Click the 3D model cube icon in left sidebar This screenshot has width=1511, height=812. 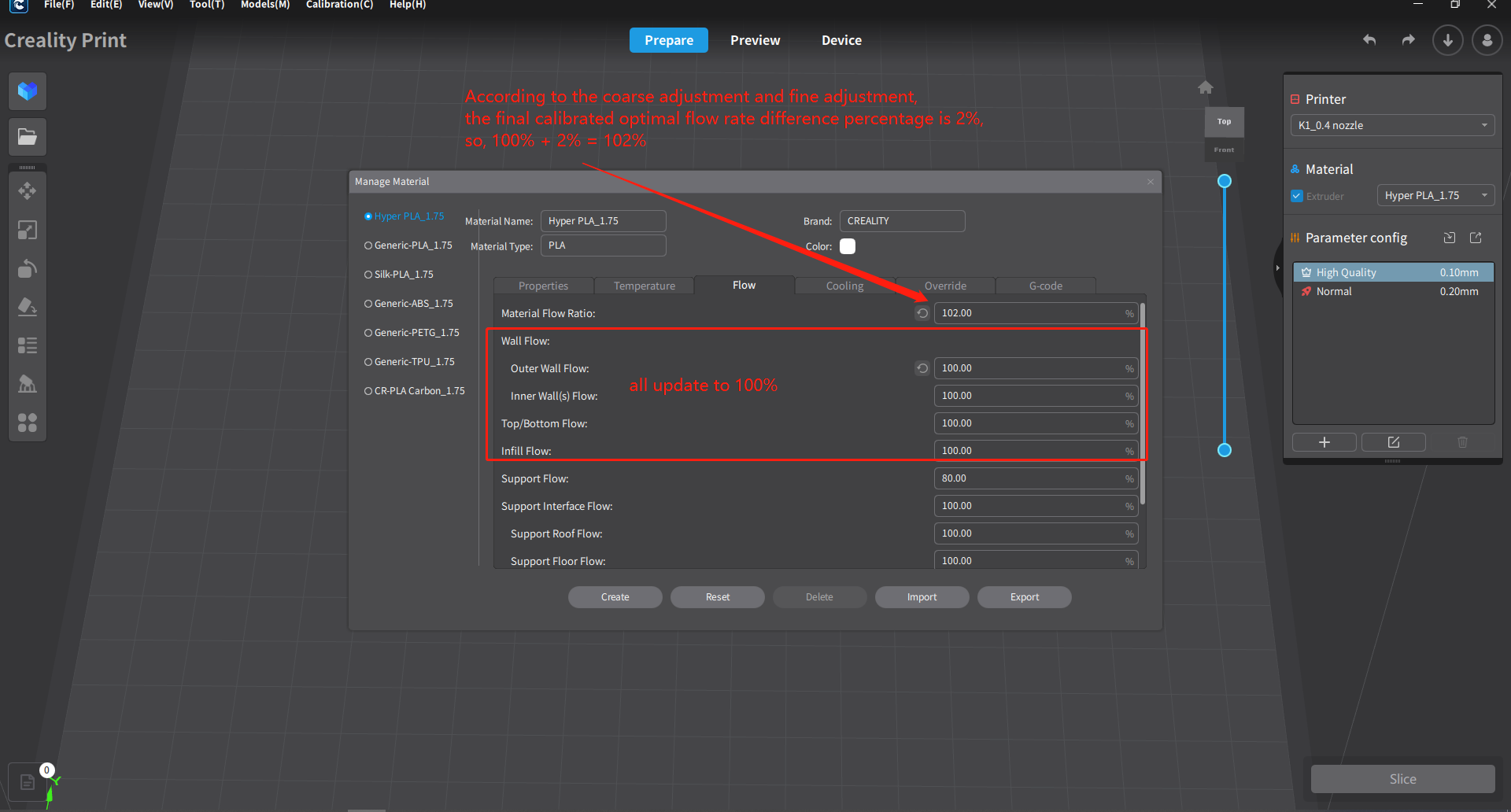click(x=28, y=91)
